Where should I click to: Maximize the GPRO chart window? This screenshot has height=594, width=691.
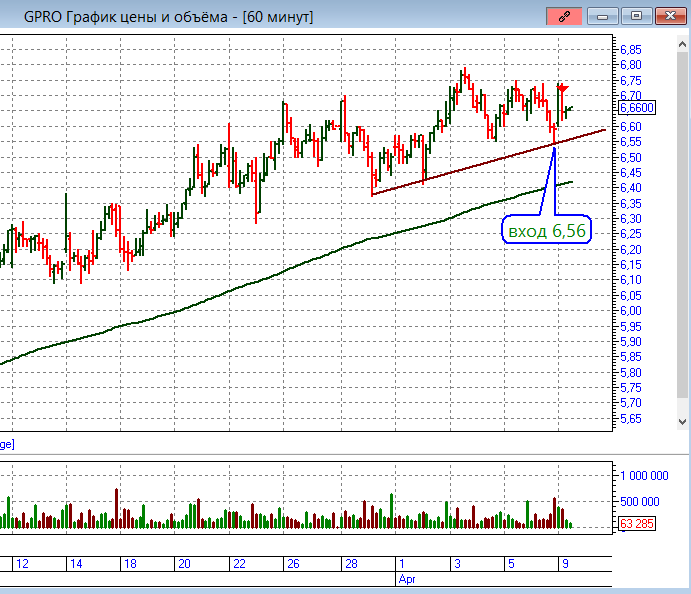634,16
